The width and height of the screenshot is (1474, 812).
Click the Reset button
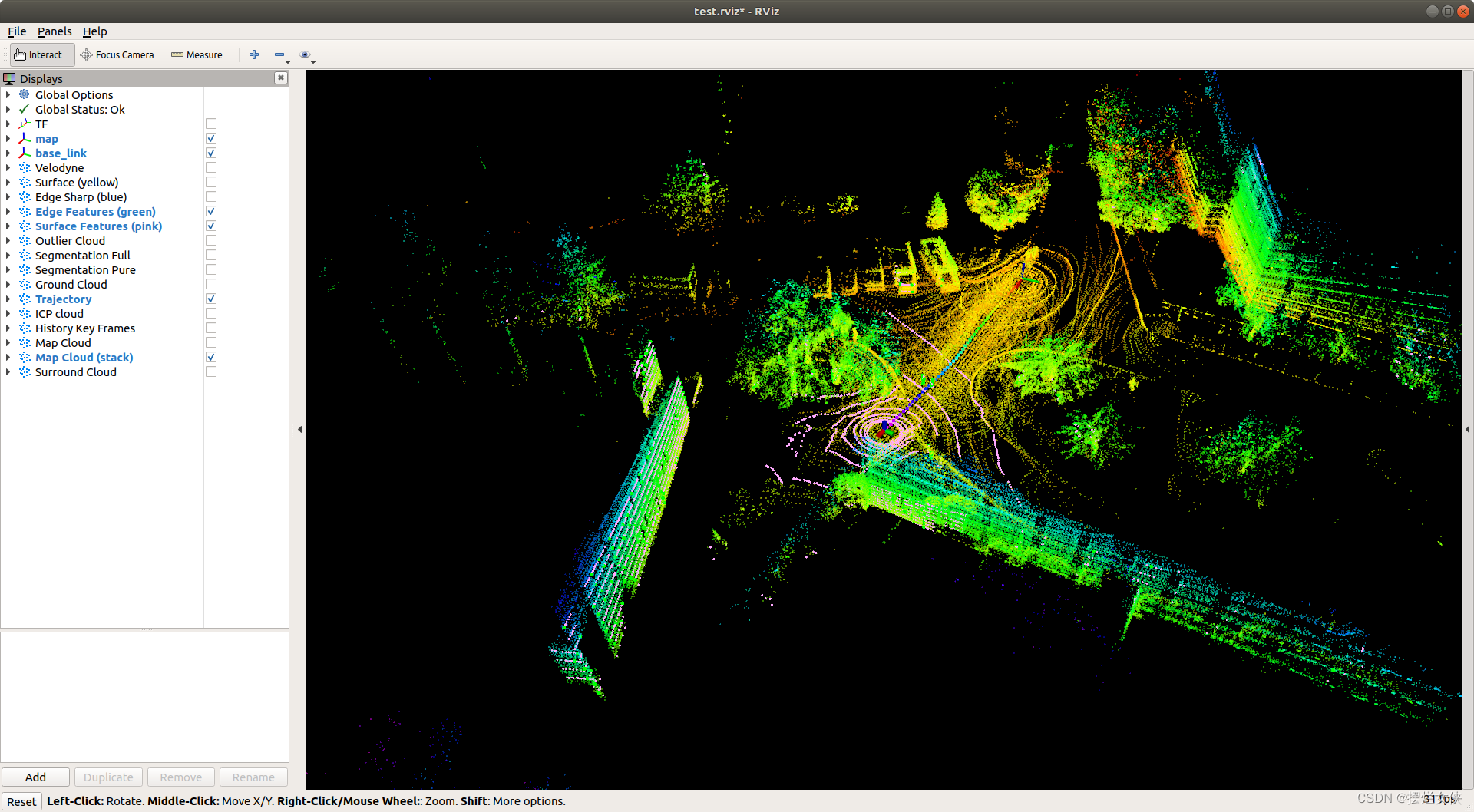tap(21, 801)
